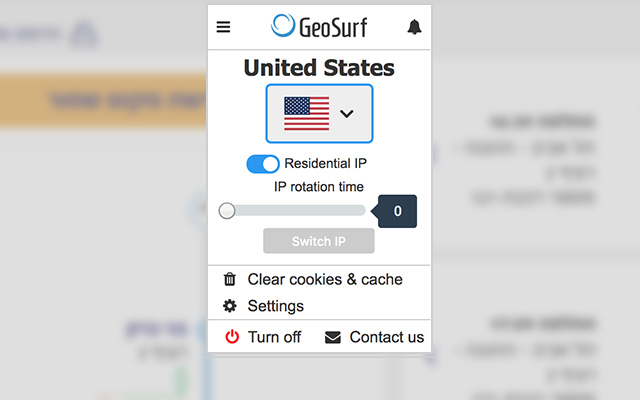Click the trash can icon
This screenshot has width=640, height=400.
(230, 280)
